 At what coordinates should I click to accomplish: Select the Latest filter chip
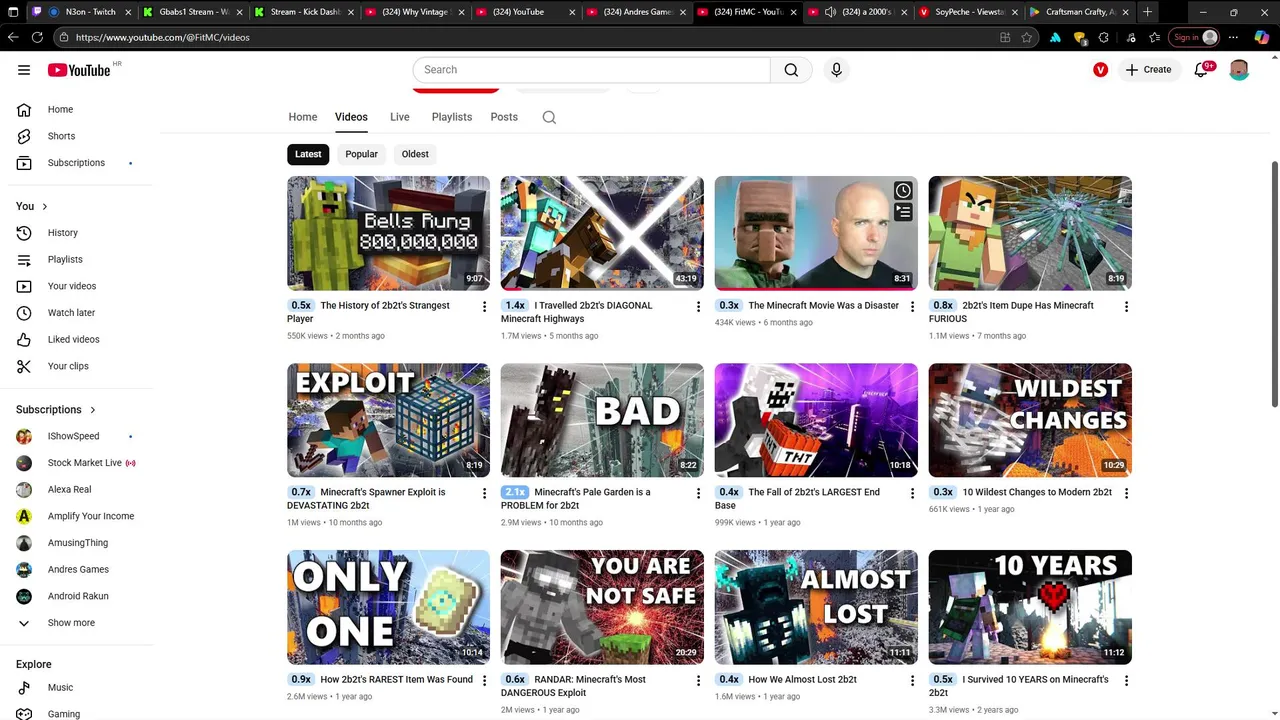pos(308,154)
